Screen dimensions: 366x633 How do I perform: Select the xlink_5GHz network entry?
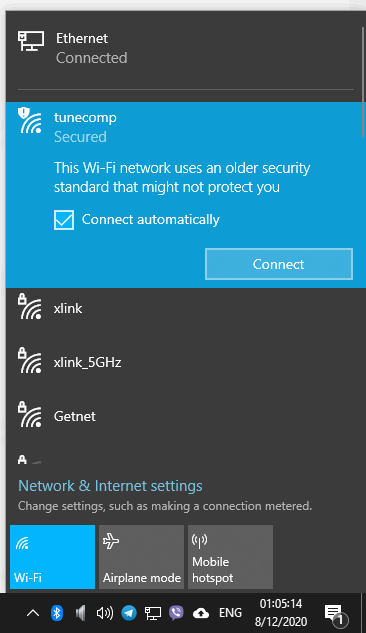pyautogui.click(x=186, y=363)
